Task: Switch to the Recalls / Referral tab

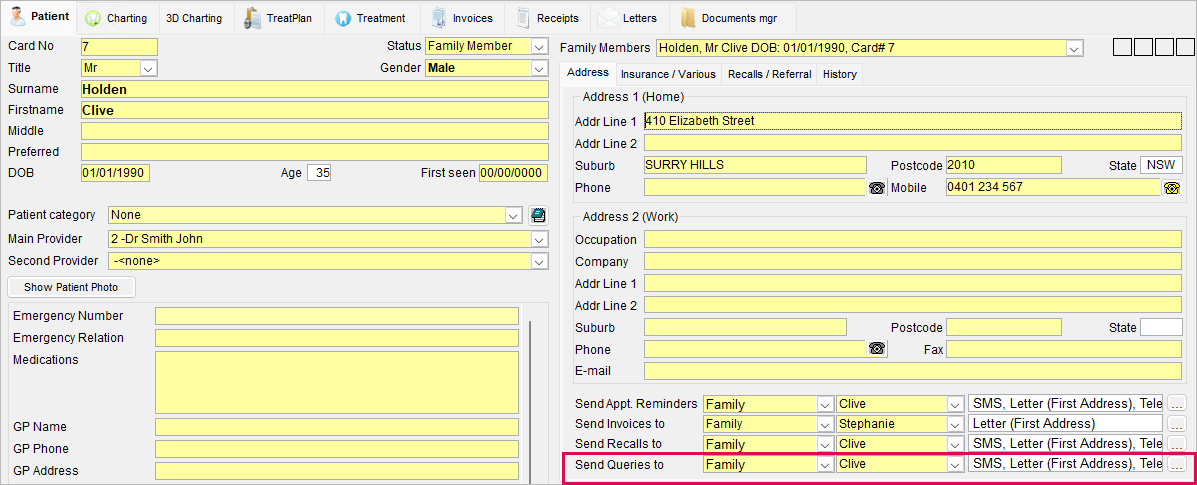Action: click(769, 74)
